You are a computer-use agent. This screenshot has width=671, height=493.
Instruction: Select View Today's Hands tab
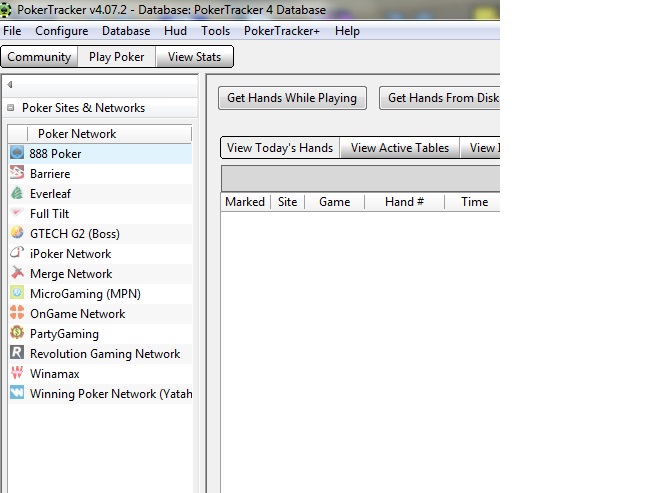point(280,148)
